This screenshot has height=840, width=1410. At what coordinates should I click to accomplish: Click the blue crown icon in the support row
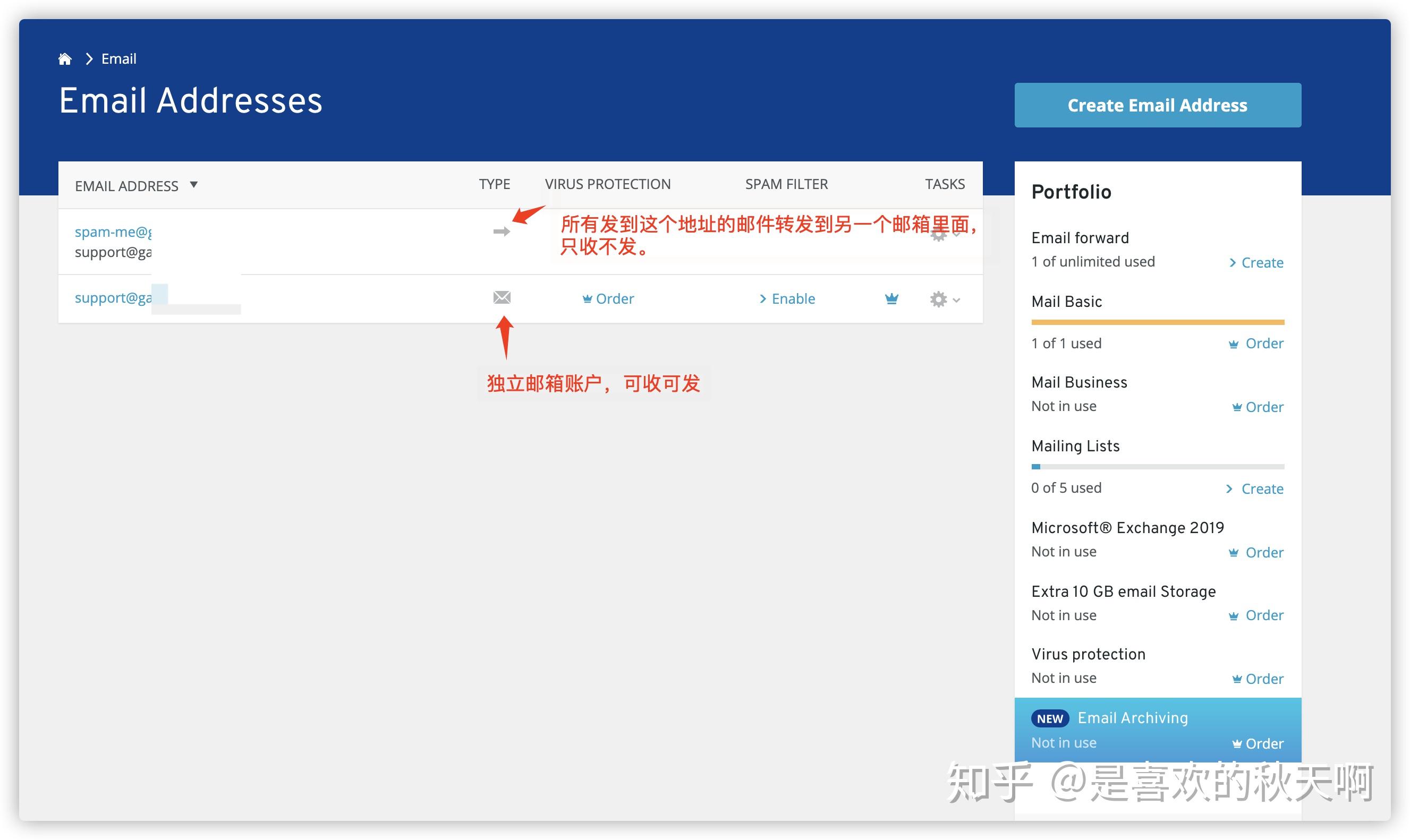pyautogui.click(x=892, y=299)
